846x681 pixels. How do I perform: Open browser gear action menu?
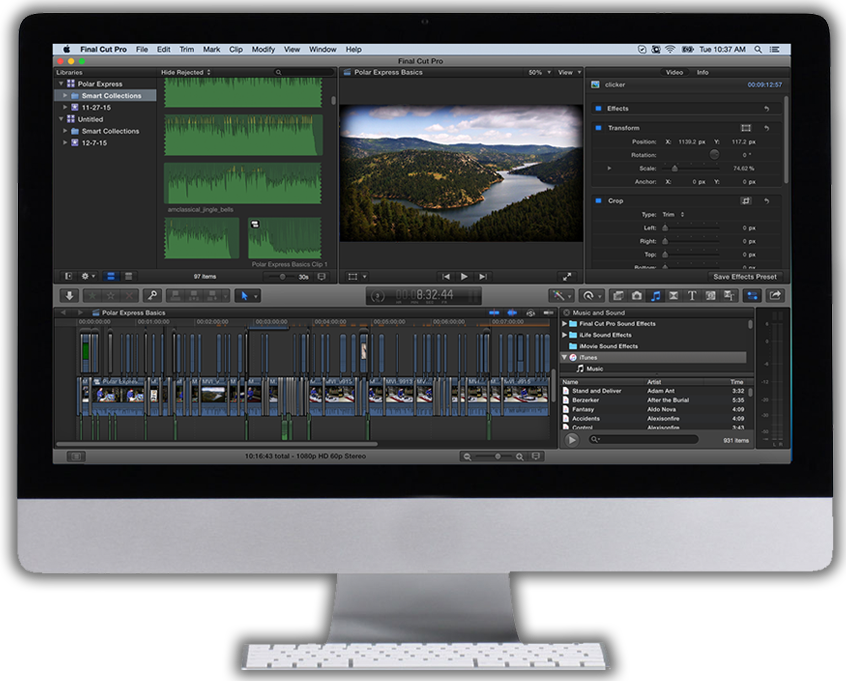[x=87, y=276]
